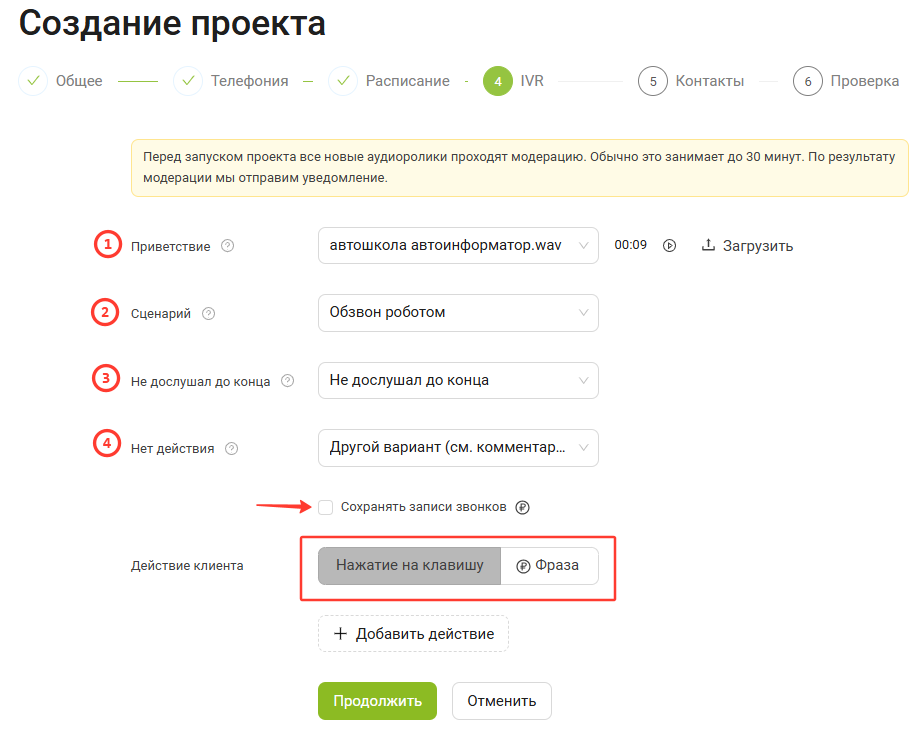Viewport: 919px width, 753px height.
Task: Select the IVR step label
Action: click(x=532, y=81)
